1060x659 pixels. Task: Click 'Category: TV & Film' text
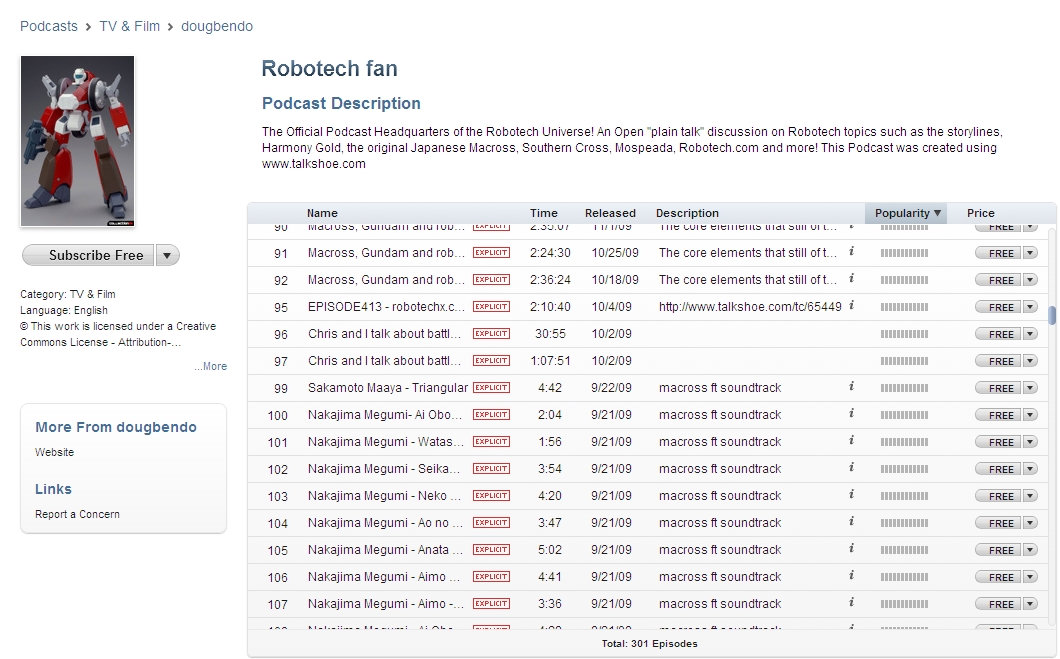pos(68,295)
